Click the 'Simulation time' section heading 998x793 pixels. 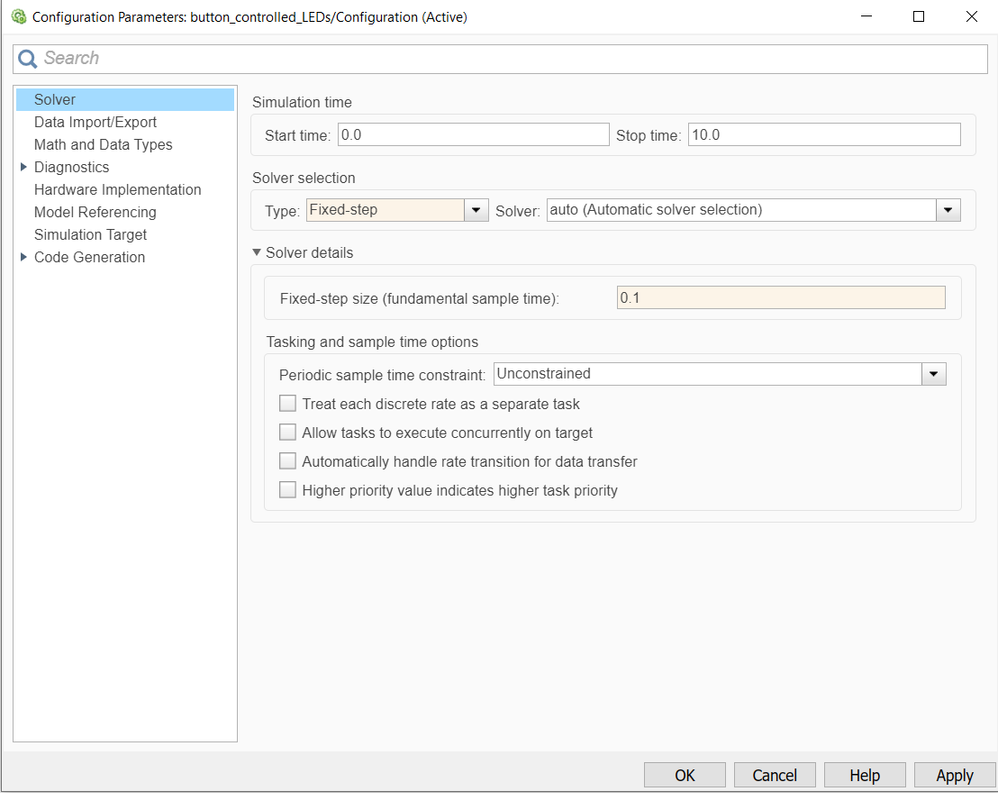click(302, 102)
